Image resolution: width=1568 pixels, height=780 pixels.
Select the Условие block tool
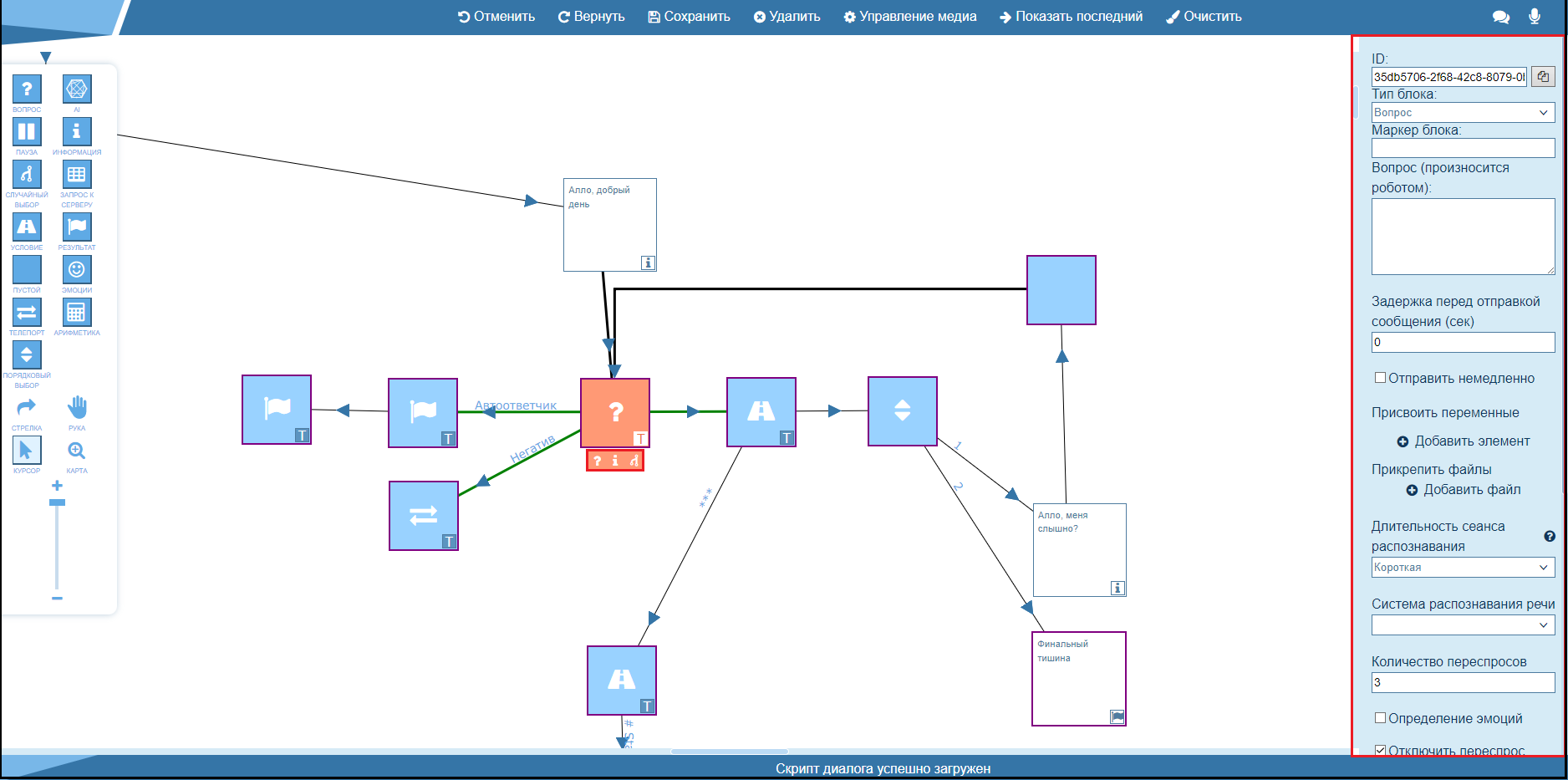point(27,227)
